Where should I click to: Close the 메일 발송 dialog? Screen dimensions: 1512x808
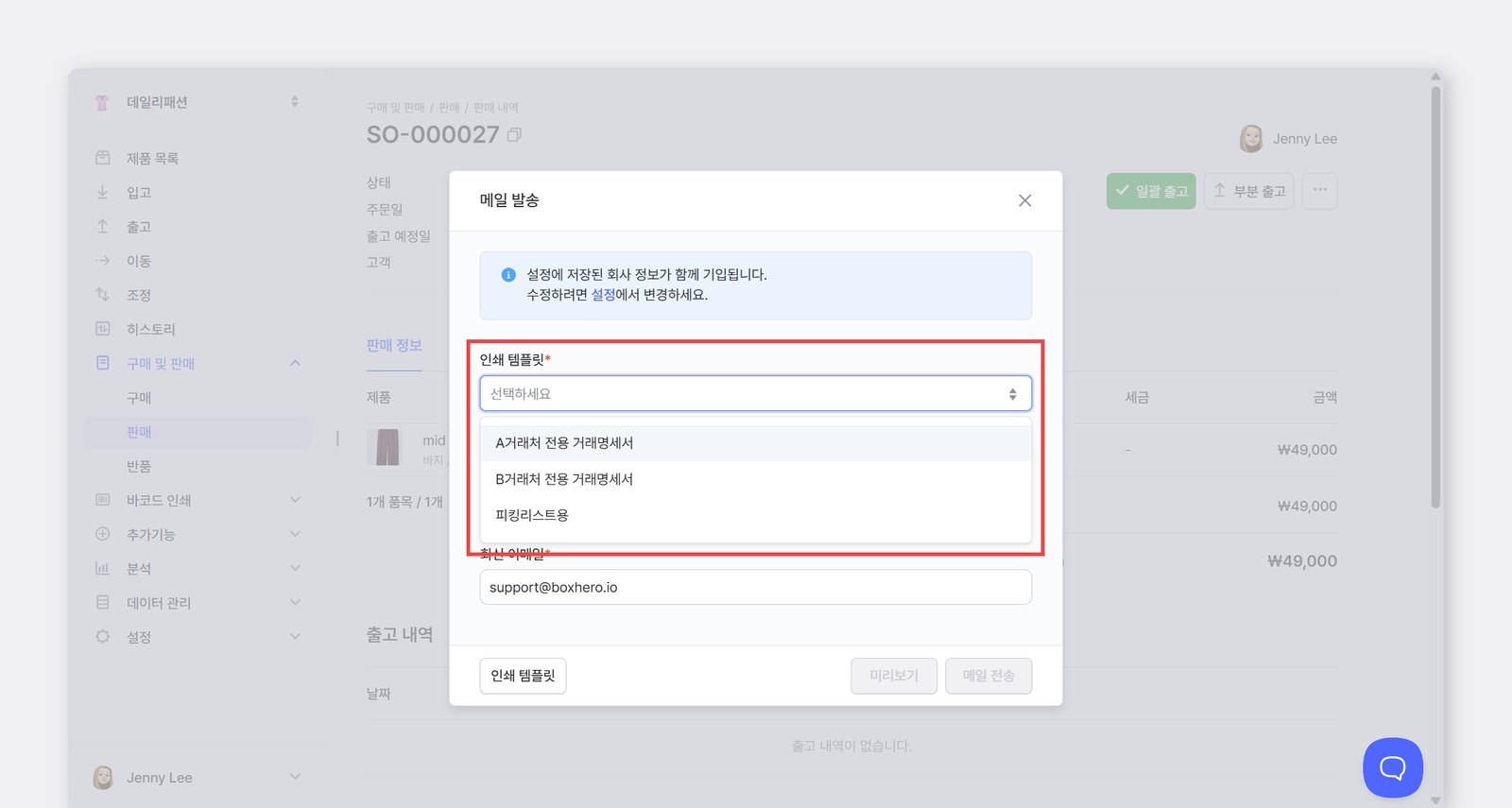[1024, 200]
